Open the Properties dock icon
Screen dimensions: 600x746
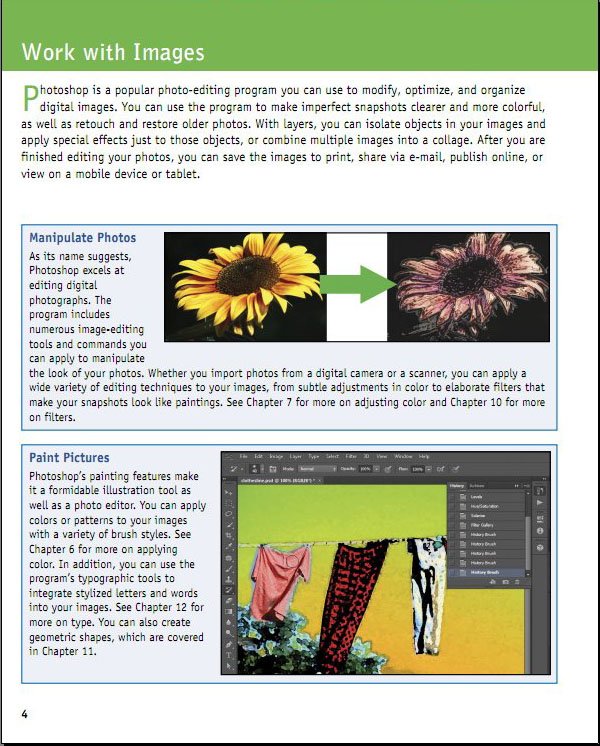(540, 519)
